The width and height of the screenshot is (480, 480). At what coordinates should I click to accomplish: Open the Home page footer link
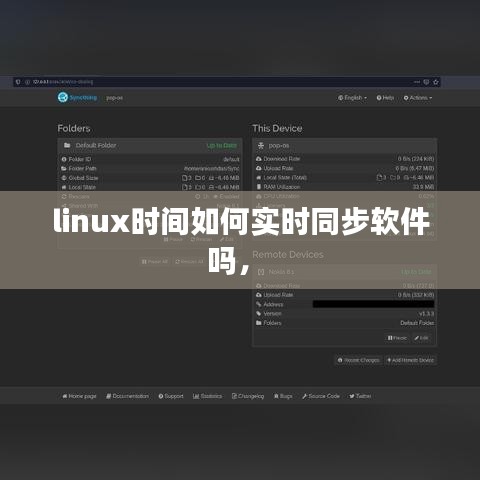point(79,396)
